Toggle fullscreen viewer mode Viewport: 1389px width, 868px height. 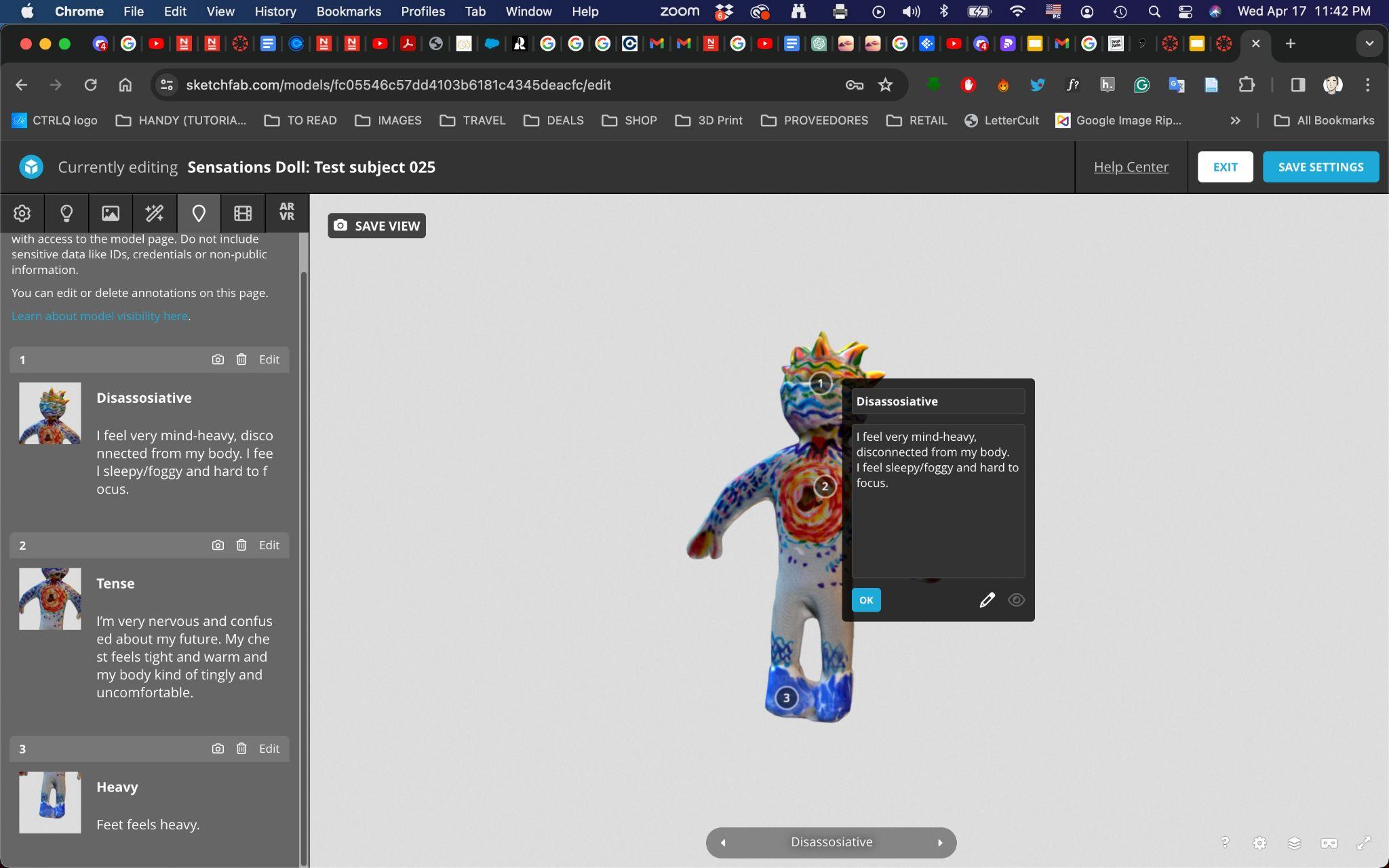pos(1363,843)
